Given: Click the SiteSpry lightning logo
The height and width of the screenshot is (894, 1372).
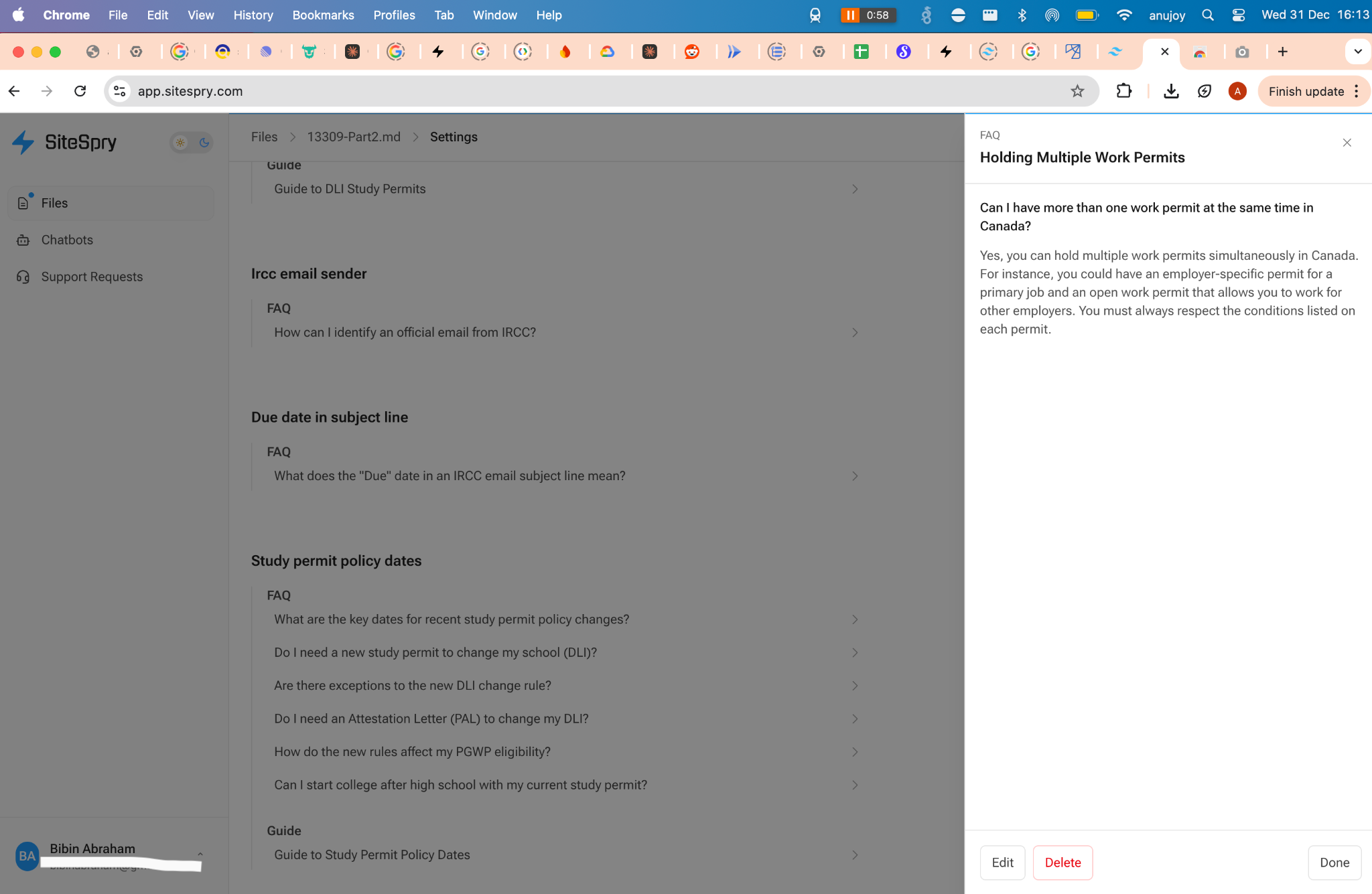Looking at the screenshot, I should [x=23, y=142].
